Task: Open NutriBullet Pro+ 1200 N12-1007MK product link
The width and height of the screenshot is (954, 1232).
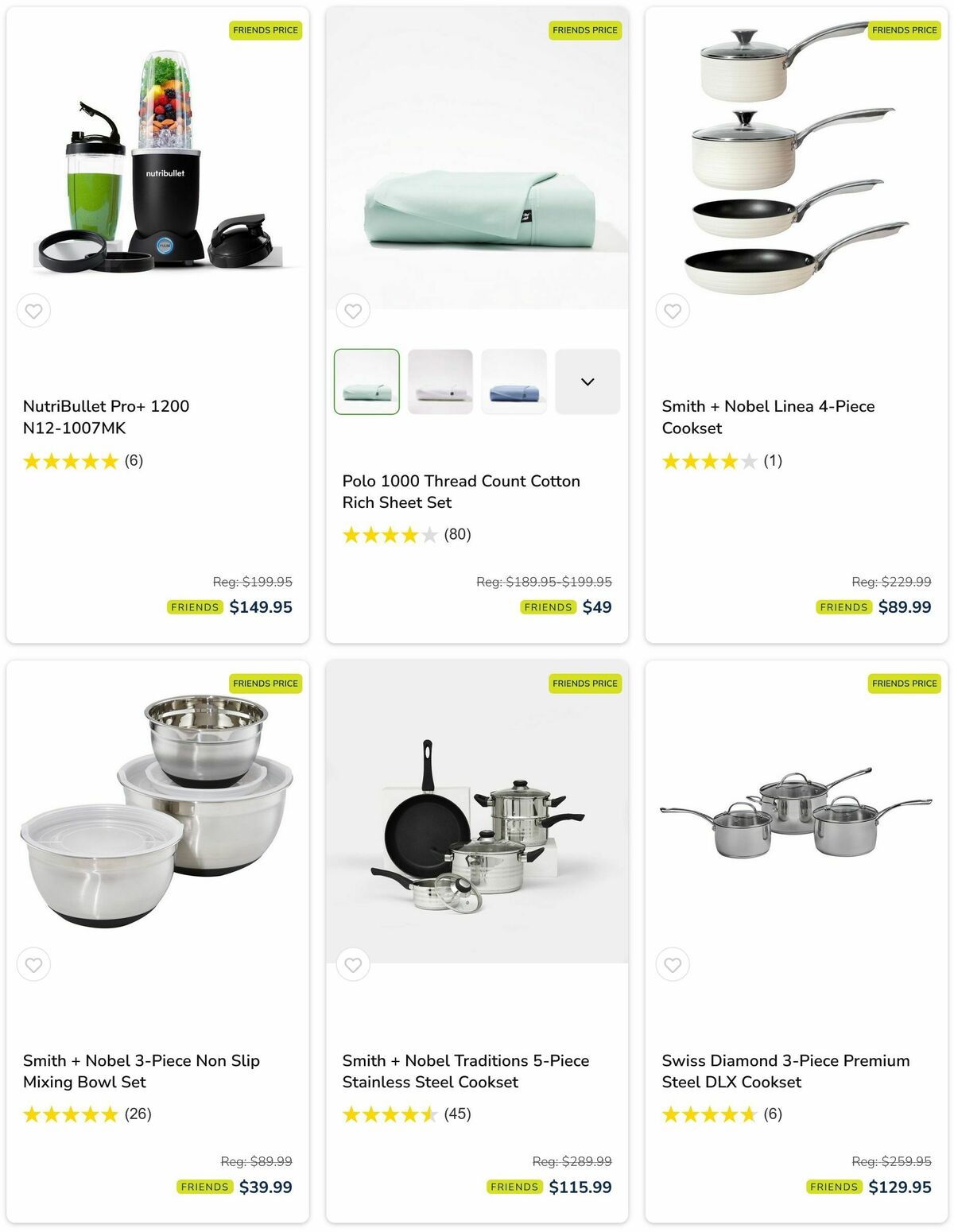Action: tap(106, 416)
